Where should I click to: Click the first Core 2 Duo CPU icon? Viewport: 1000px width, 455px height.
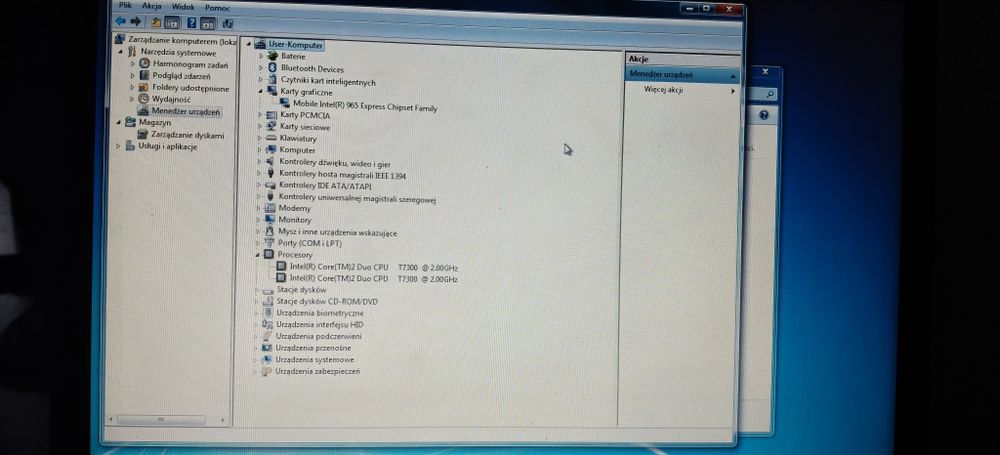coord(281,266)
